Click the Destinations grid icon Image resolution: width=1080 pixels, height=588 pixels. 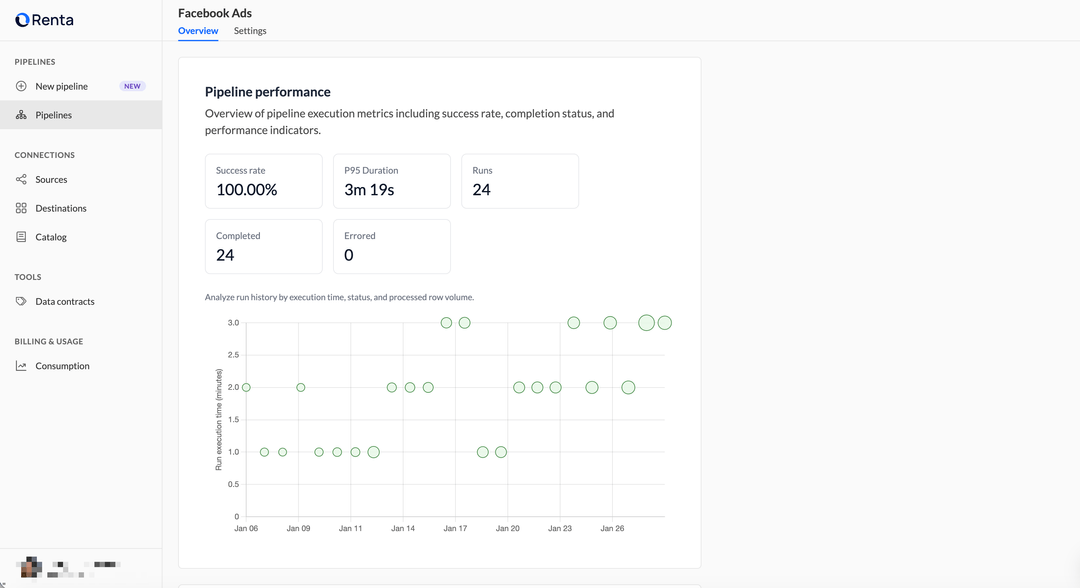(x=21, y=208)
